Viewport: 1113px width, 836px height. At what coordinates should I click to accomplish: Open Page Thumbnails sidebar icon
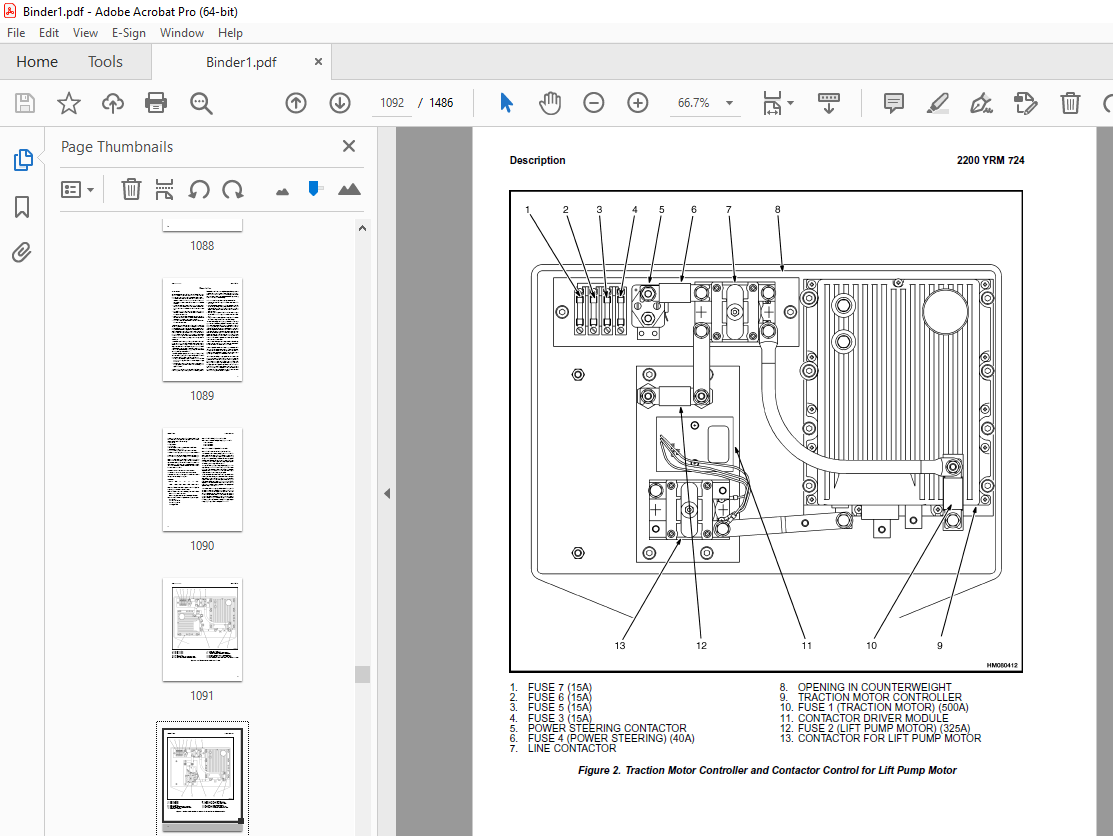[x=23, y=160]
